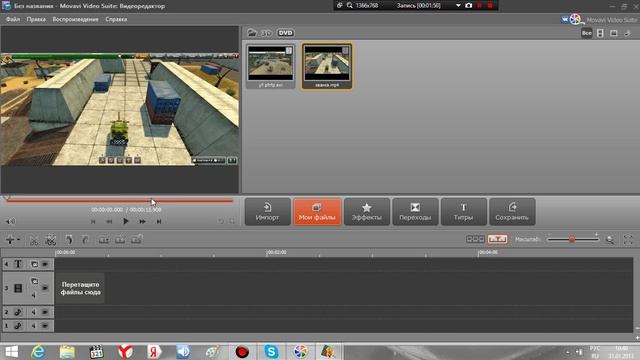Undo the last action with the arrow
640x360 pixels.
(69, 240)
